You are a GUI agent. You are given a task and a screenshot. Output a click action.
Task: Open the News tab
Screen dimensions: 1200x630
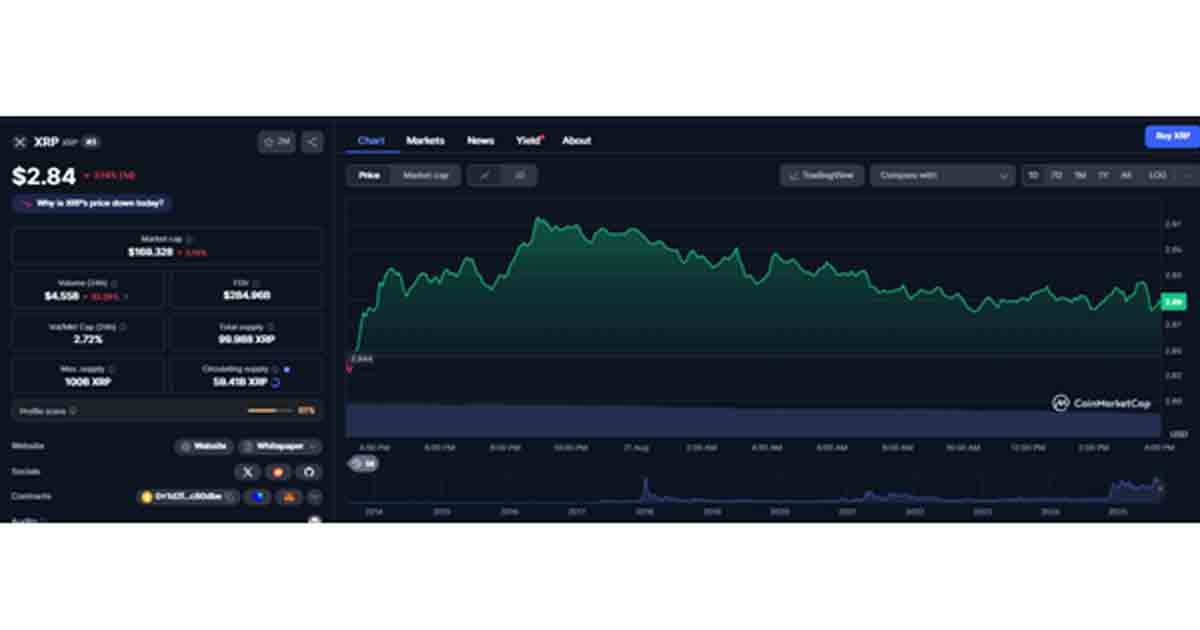click(x=480, y=141)
